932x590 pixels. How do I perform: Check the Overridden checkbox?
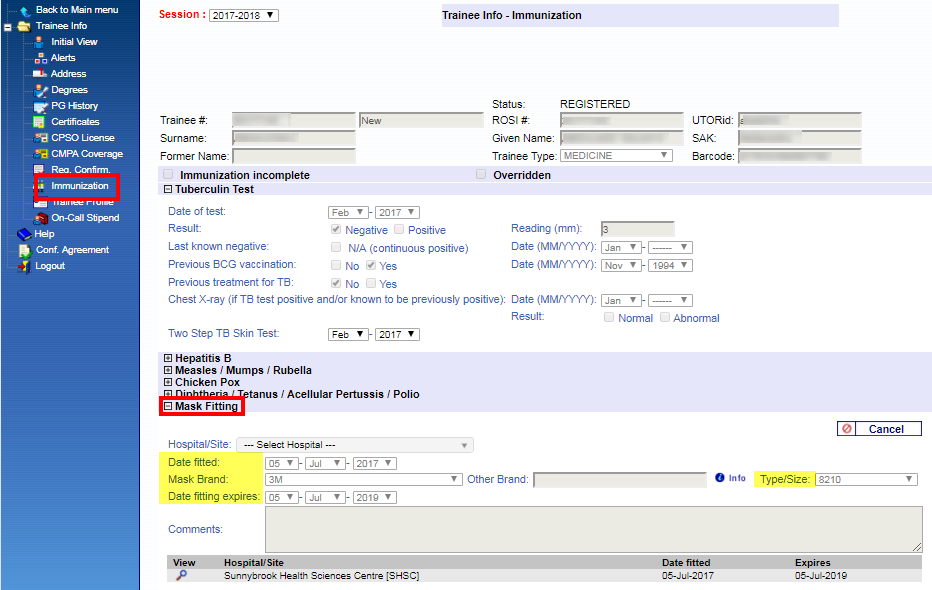tap(481, 175)
